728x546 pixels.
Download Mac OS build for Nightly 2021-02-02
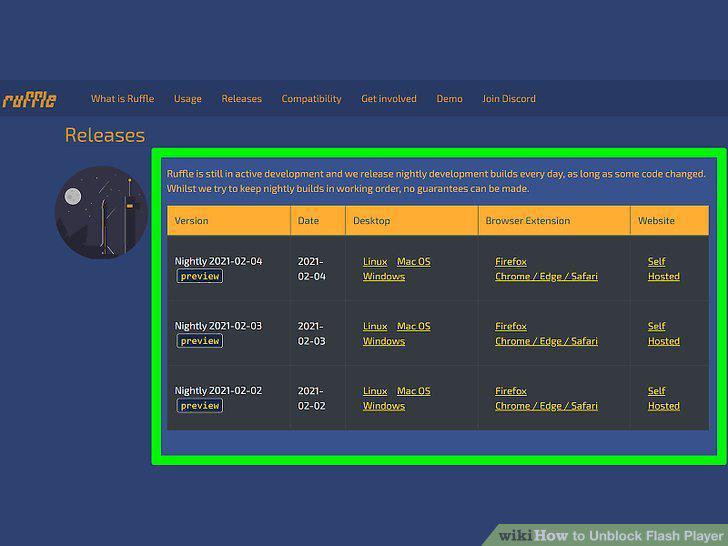(414, 391)
